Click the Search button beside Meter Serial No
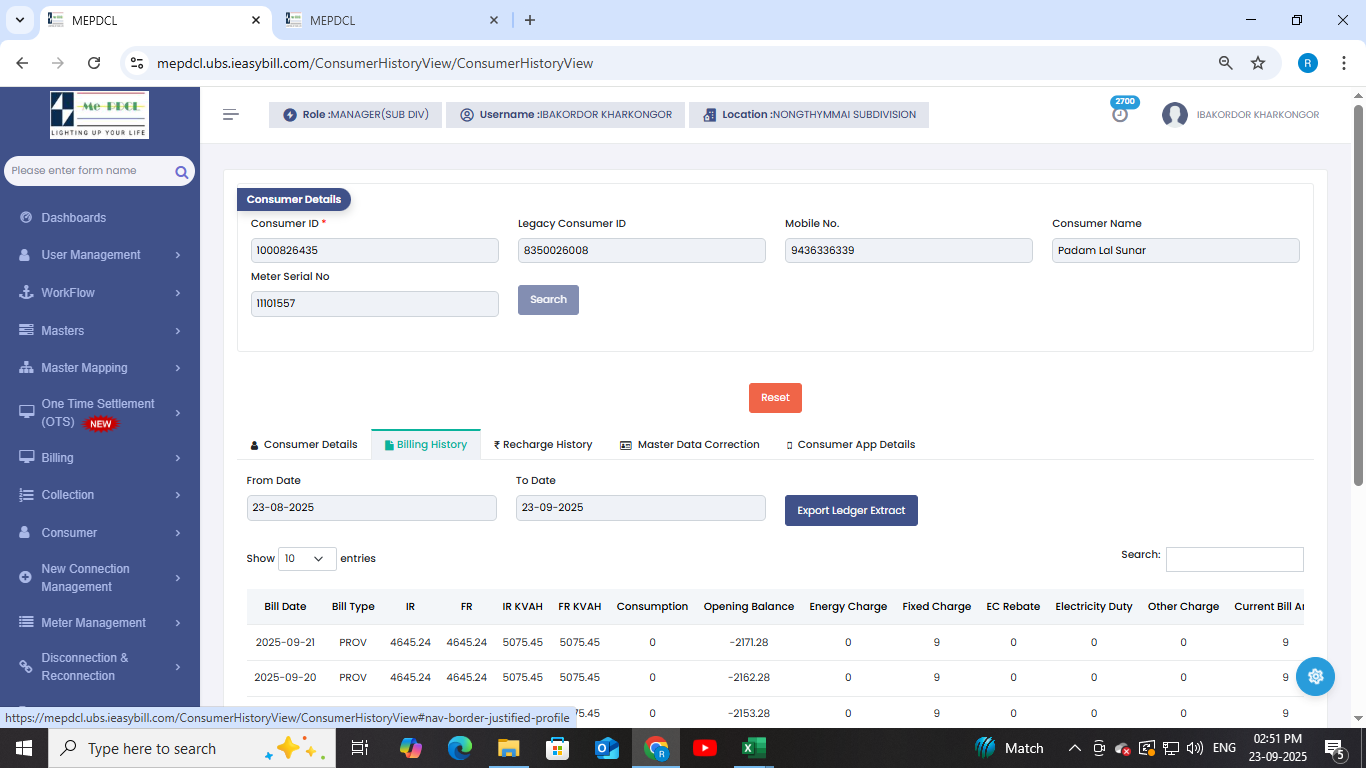This screenshot has height=768, width=1366. pos(548,300)
